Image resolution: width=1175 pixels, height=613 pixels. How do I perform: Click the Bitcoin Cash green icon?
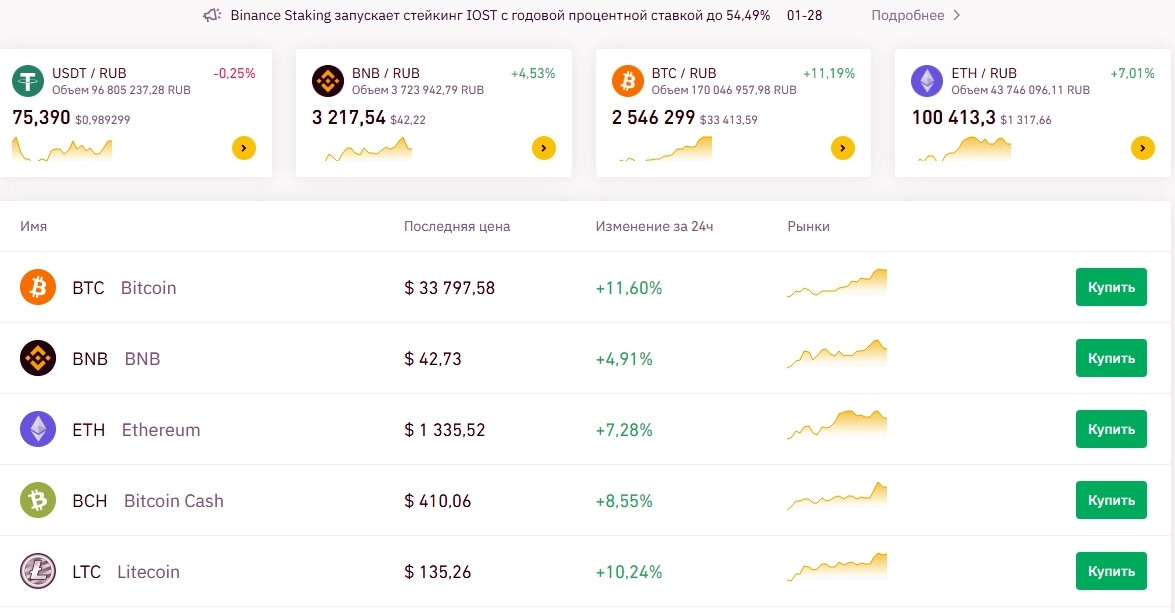(38, 500)
